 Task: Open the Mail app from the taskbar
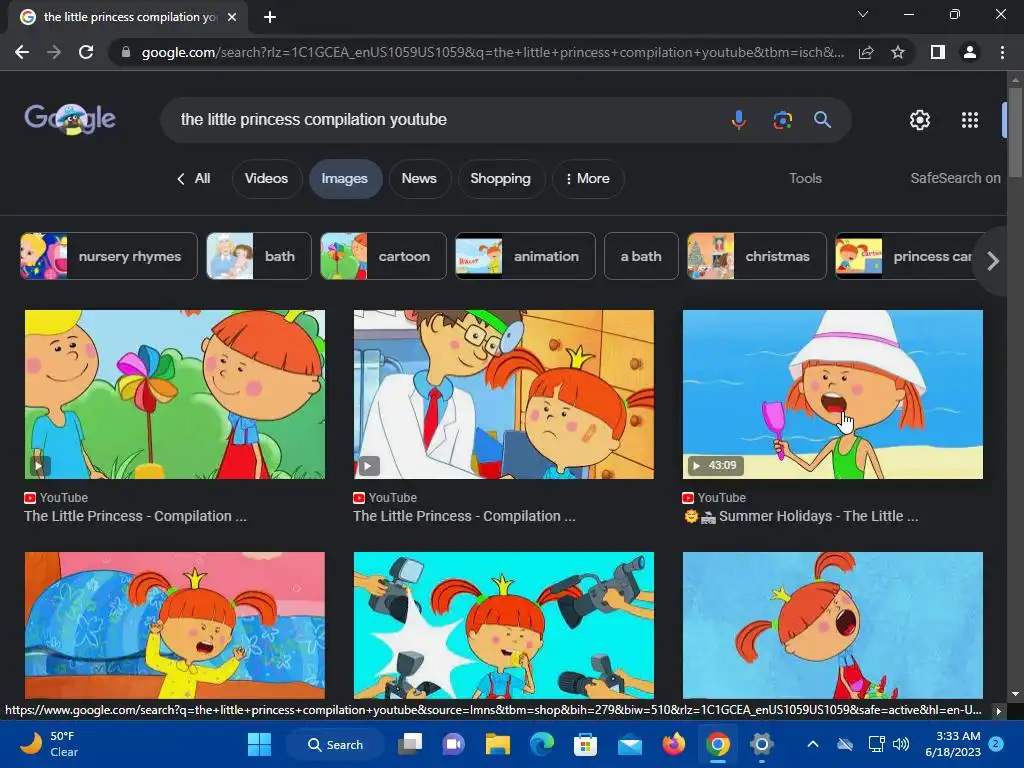pos(630,744)
